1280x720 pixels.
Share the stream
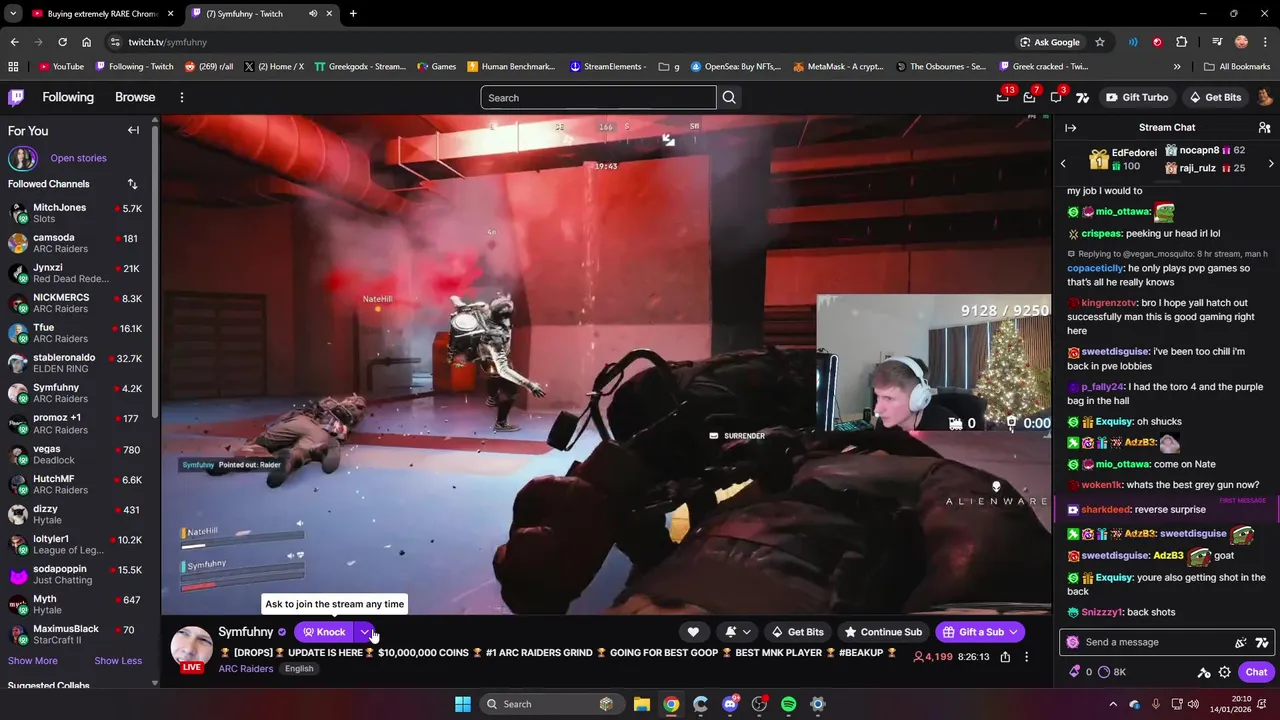(x=1005, y=657)
